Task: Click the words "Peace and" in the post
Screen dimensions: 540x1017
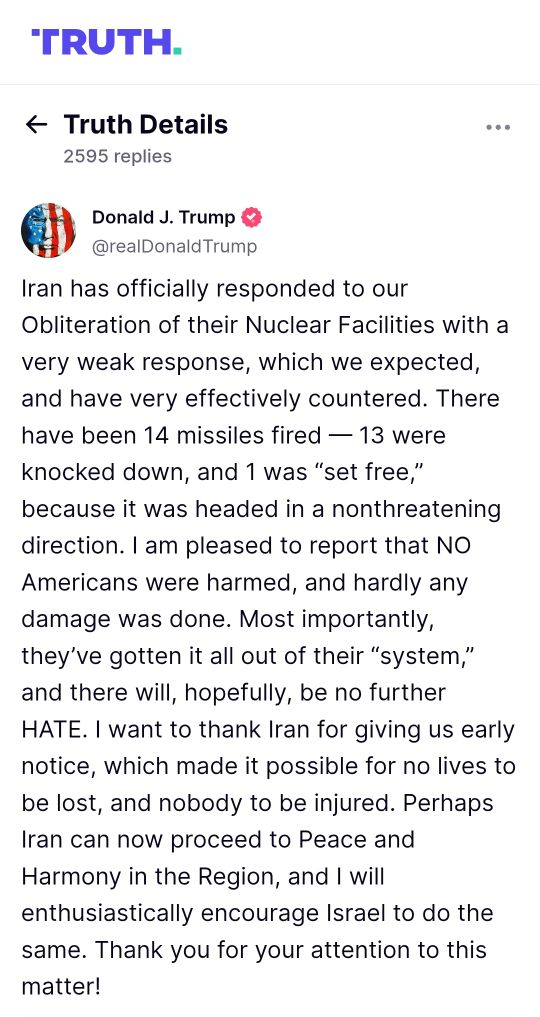Action: 356,839
